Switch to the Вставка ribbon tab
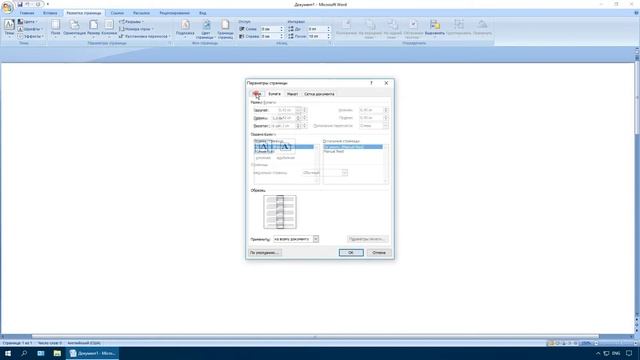 50,13
